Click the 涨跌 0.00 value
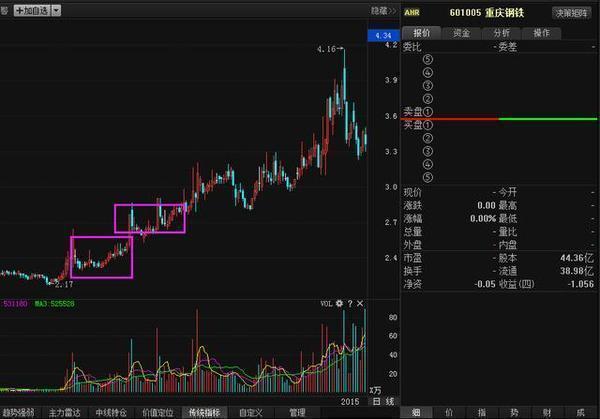Viewport: 600px width, 419px height. coord(486,205)
